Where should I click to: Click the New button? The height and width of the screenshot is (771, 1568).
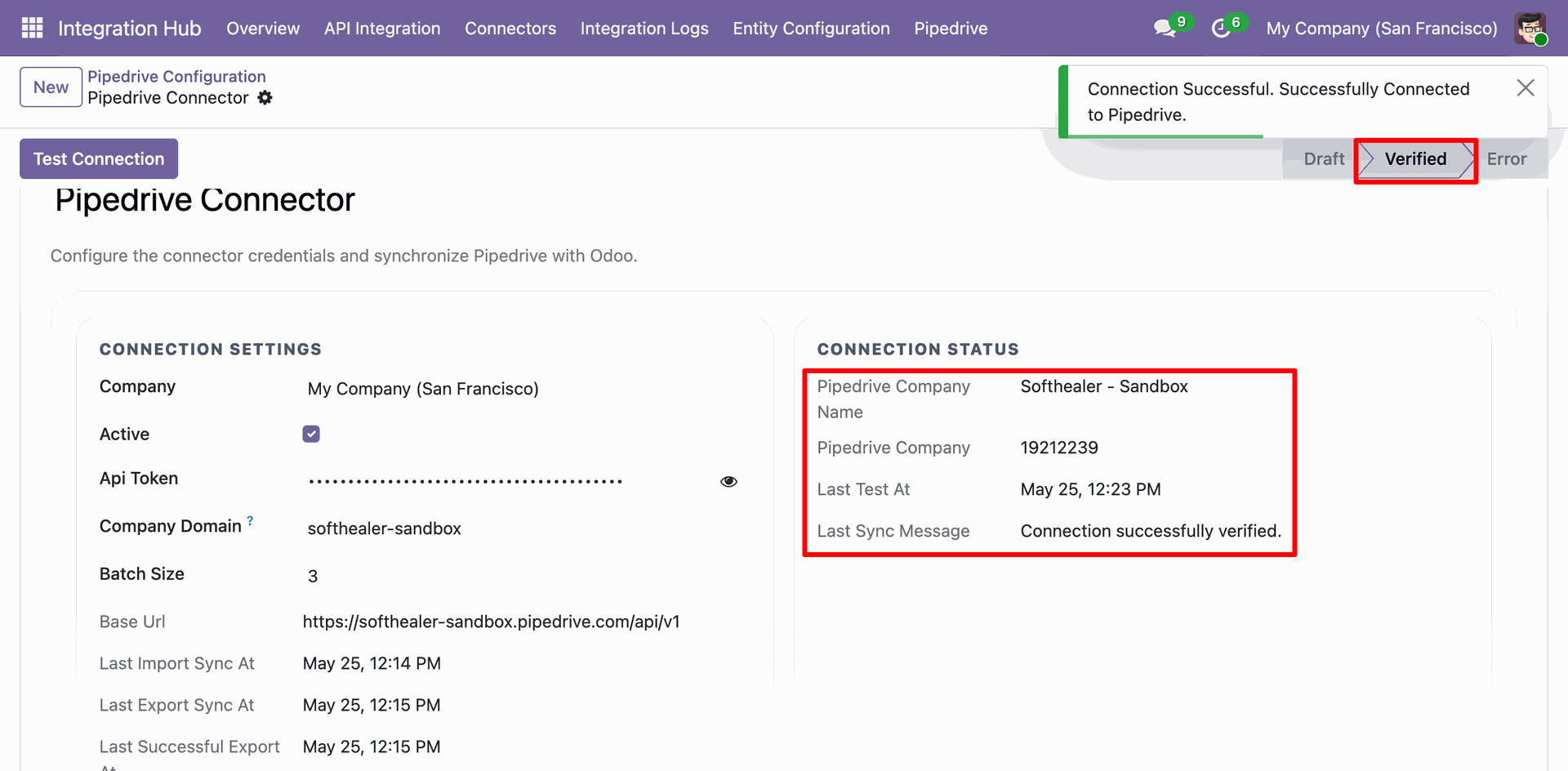[x=51, y=87]
